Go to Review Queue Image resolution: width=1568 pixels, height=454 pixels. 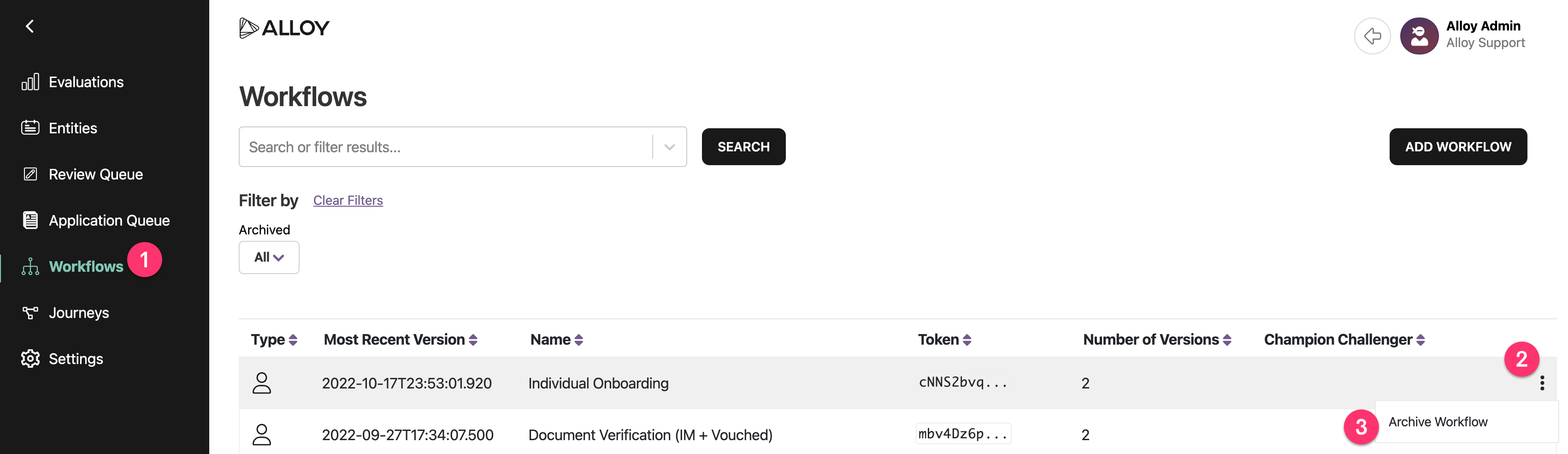coord(82,174)
